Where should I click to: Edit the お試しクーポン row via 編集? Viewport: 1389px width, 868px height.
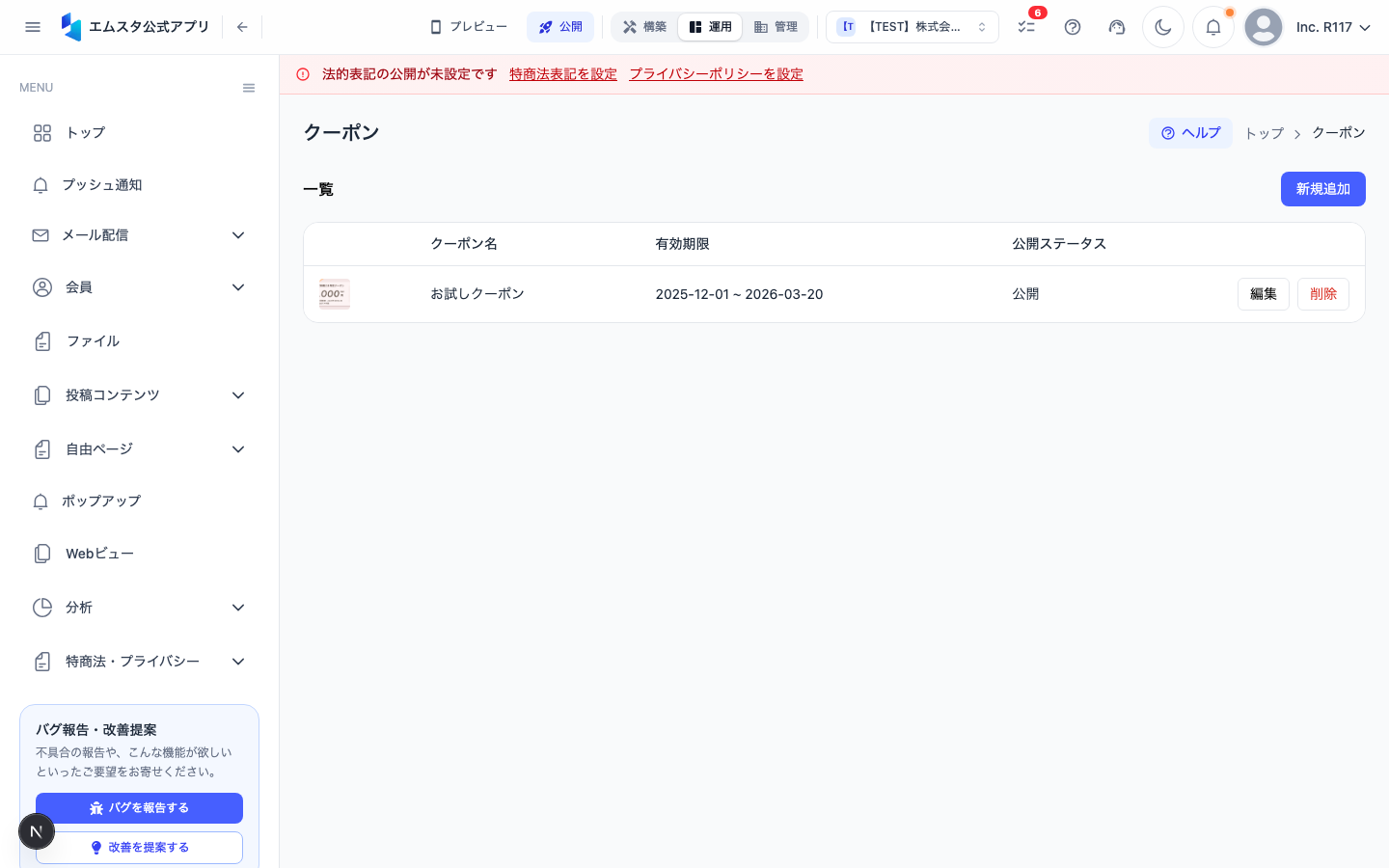[1264, 294]
